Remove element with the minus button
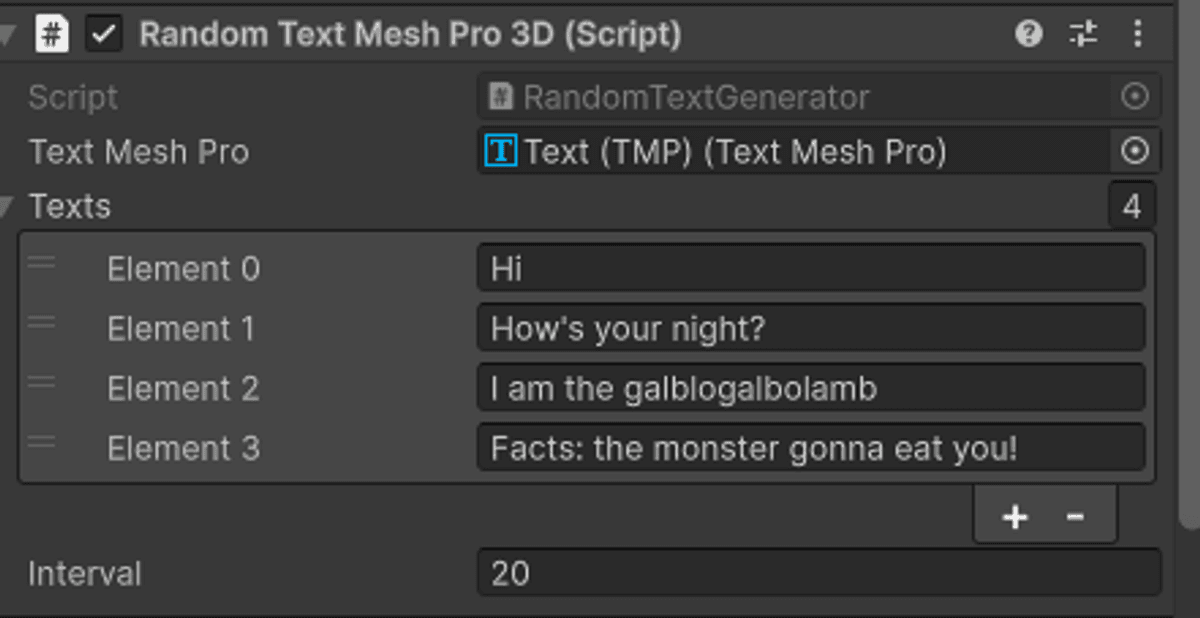Viewport: 1200px width, 618px height. pos(1075,517)
